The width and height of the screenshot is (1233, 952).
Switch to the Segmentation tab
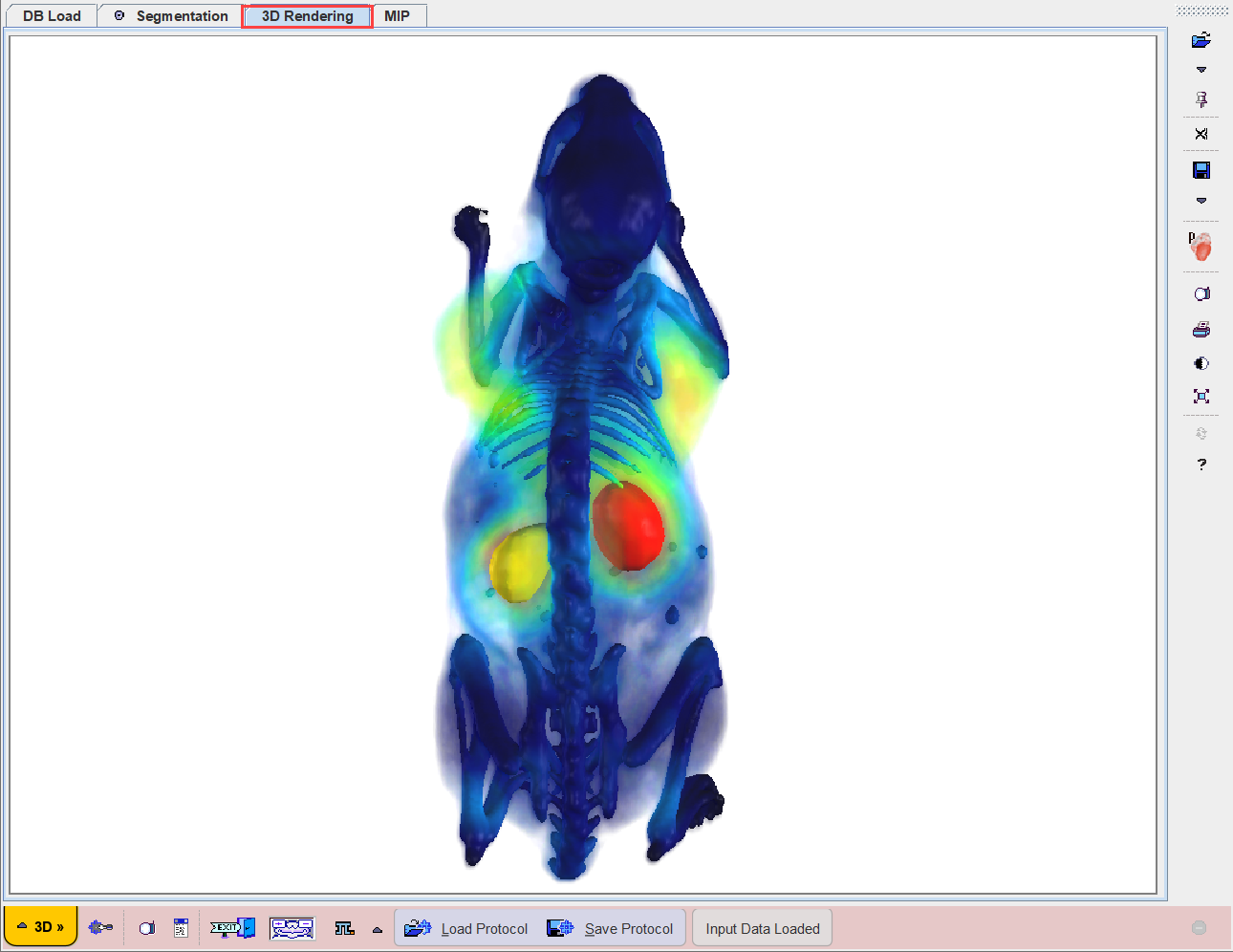tap(171, 16)
